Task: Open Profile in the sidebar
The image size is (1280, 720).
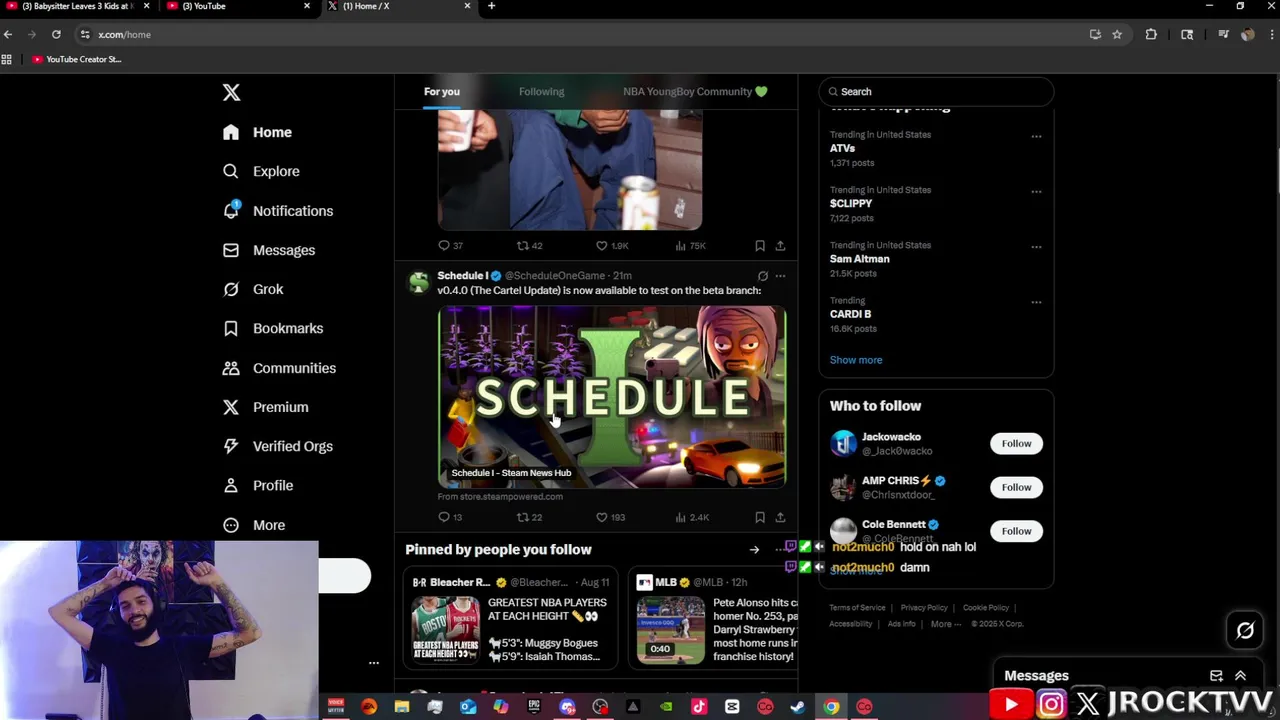Action: (258, 485)
